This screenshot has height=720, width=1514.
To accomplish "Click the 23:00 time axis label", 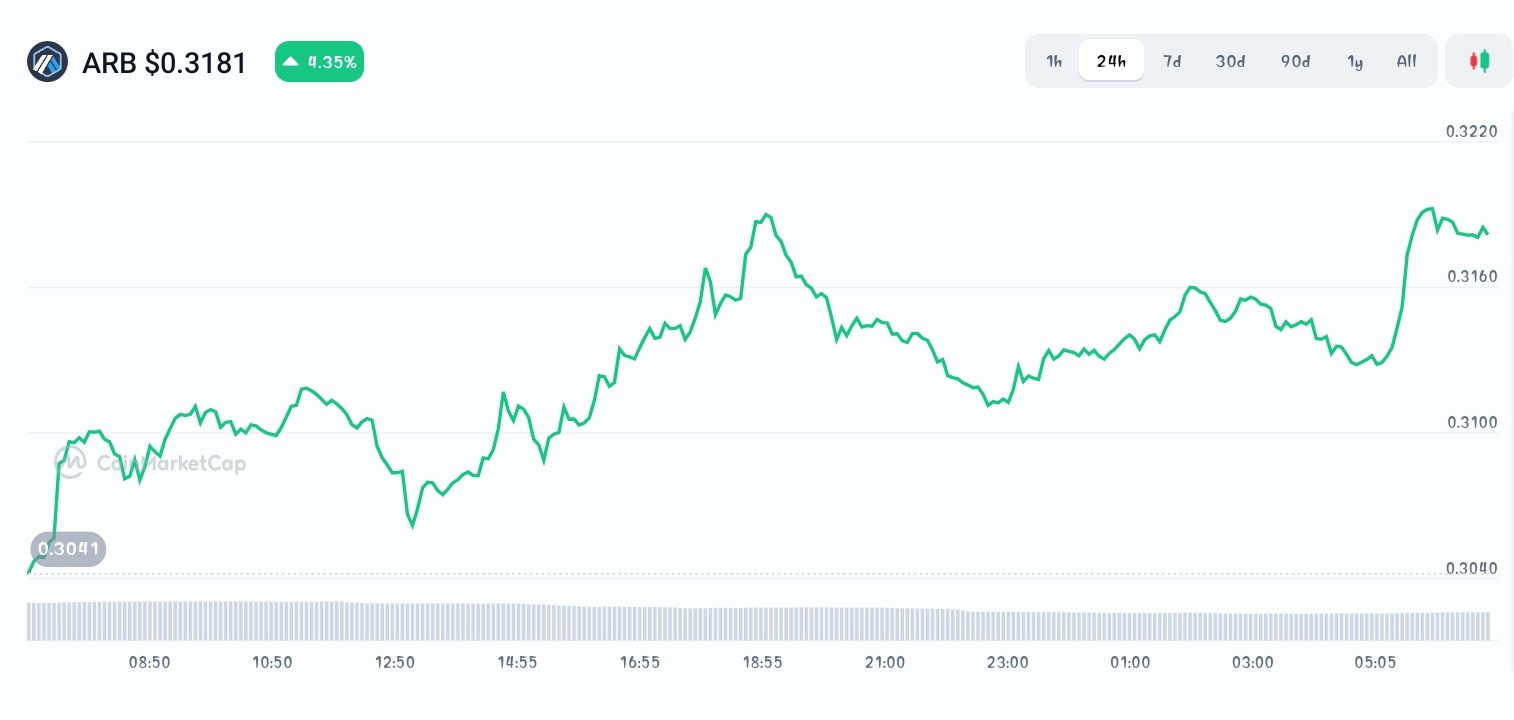I will (x=1007, y=662).
